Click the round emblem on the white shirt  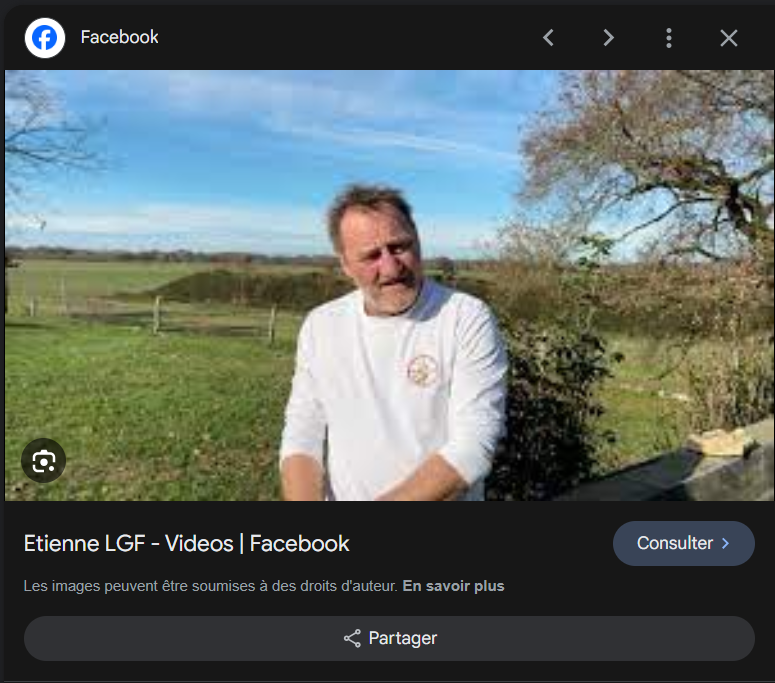pyautogui.click(x=423, y=371)
